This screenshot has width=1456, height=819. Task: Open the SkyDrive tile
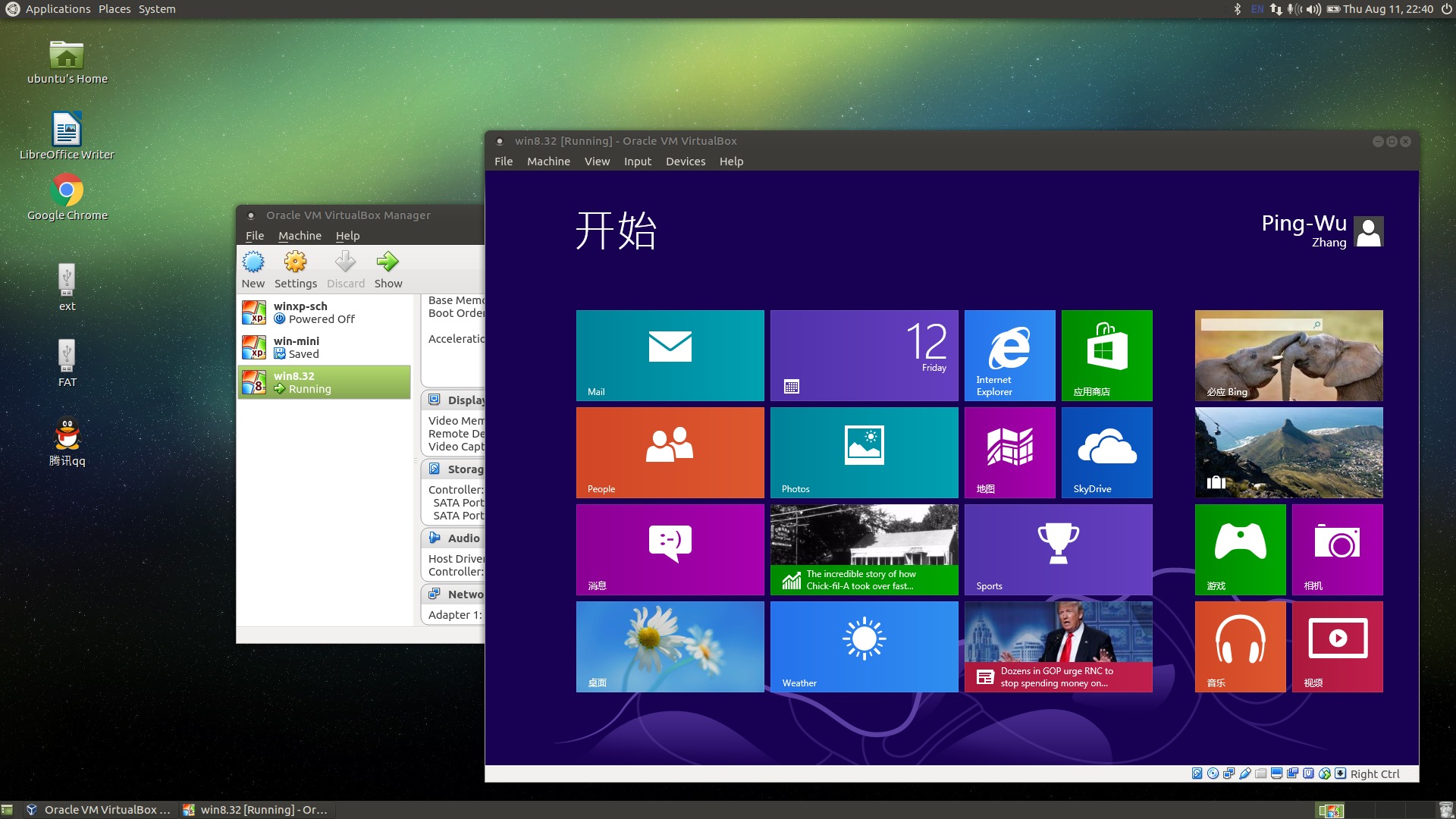[1106, 453]
